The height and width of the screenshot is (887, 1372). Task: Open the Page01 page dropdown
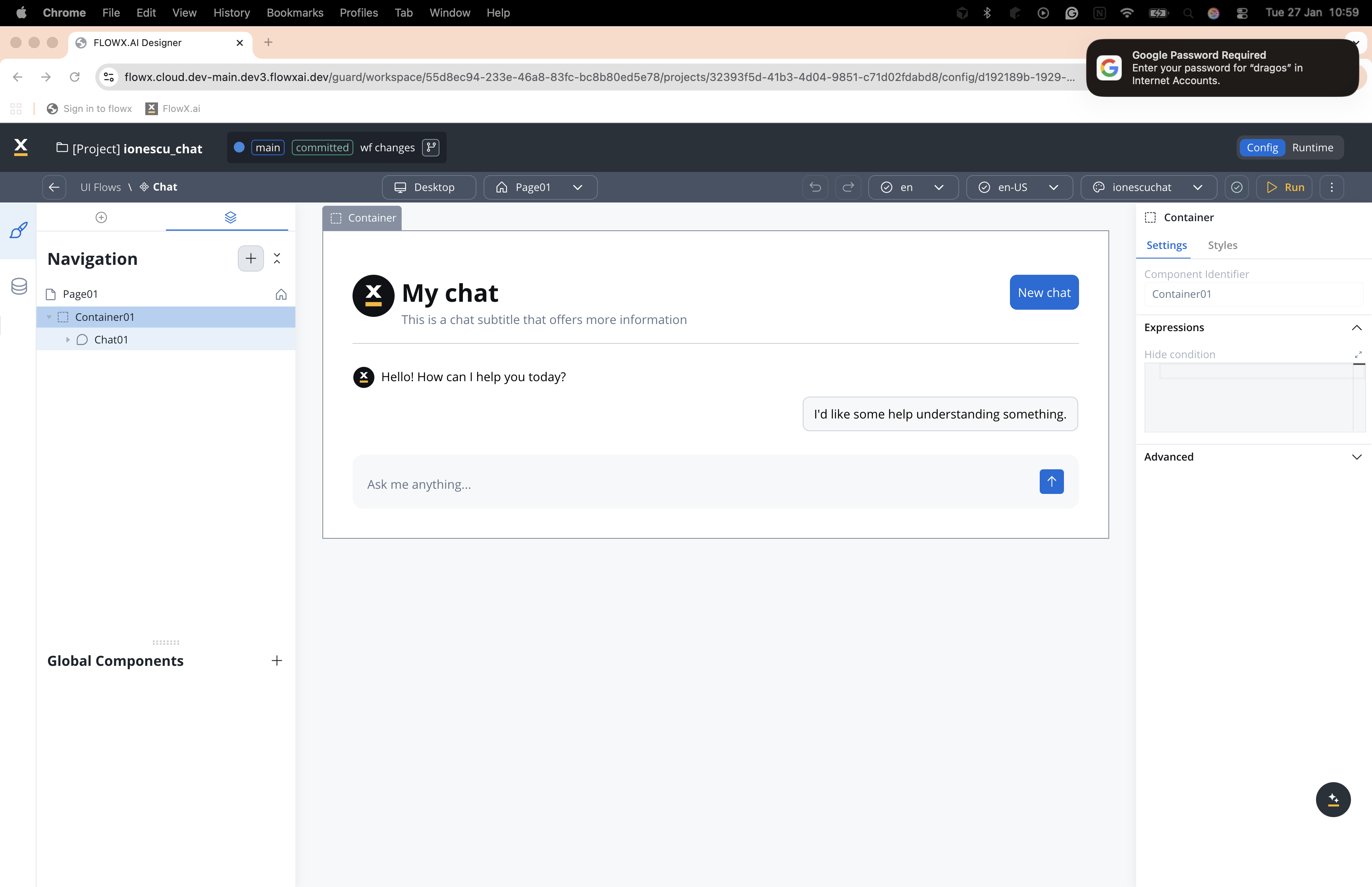tap(540, 187)
